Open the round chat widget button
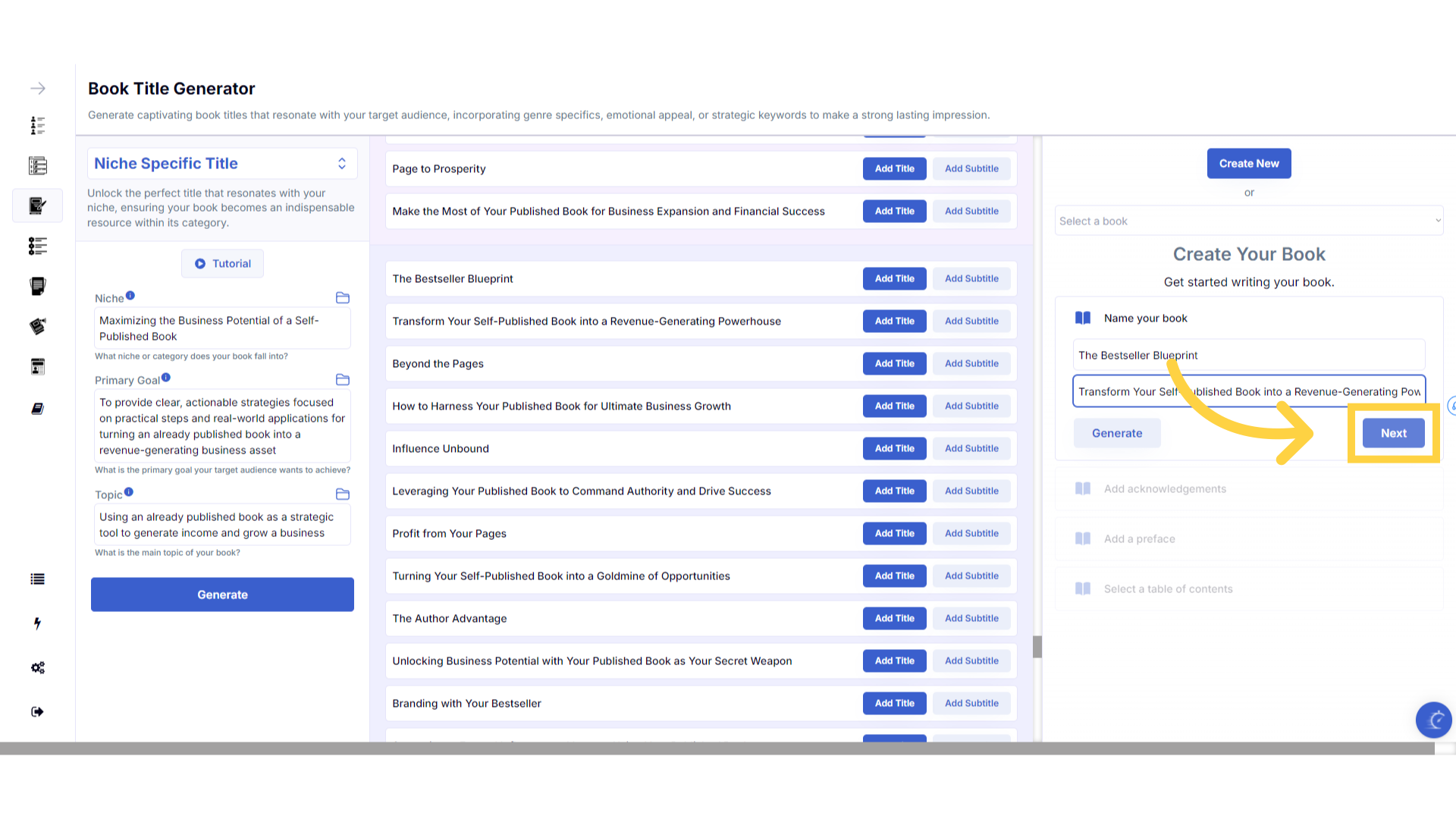Screen dimensions: 1456x819 coord(1433,720)
